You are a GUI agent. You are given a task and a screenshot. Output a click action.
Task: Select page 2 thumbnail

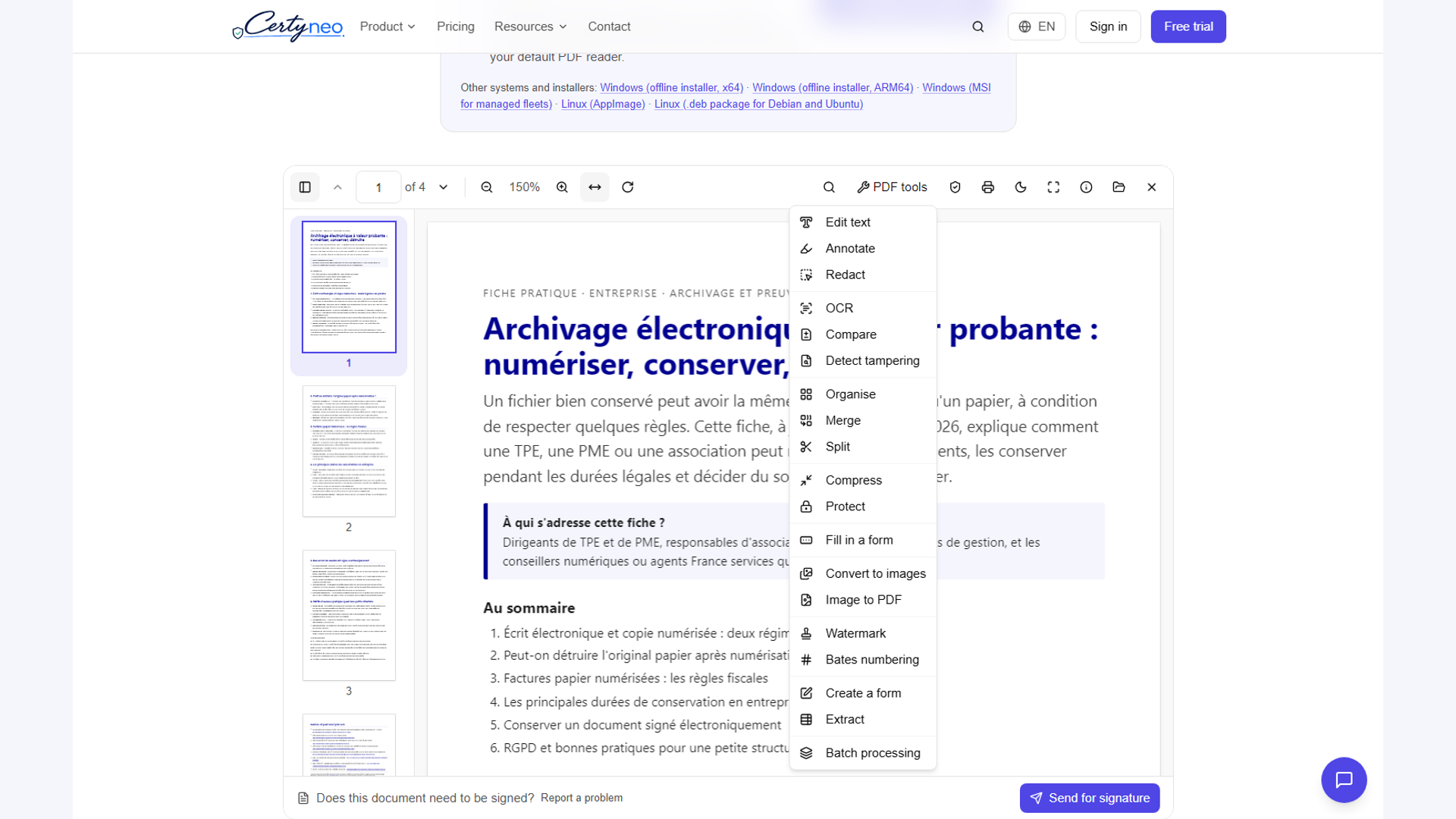[x=349, y=451]
